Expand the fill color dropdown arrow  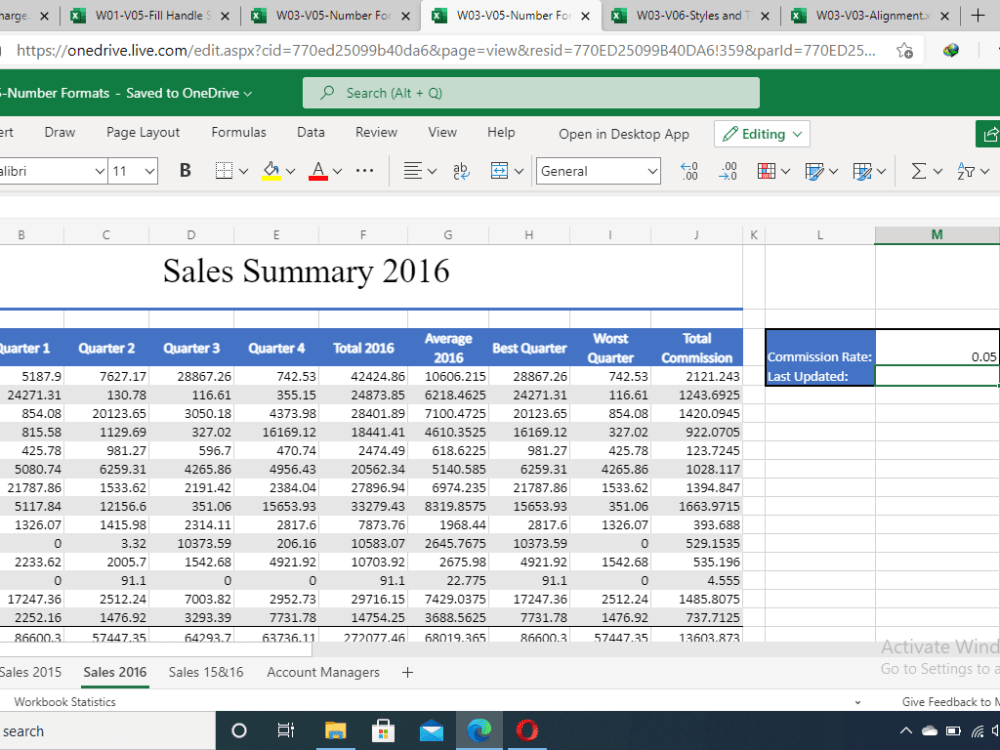point(290,171)
